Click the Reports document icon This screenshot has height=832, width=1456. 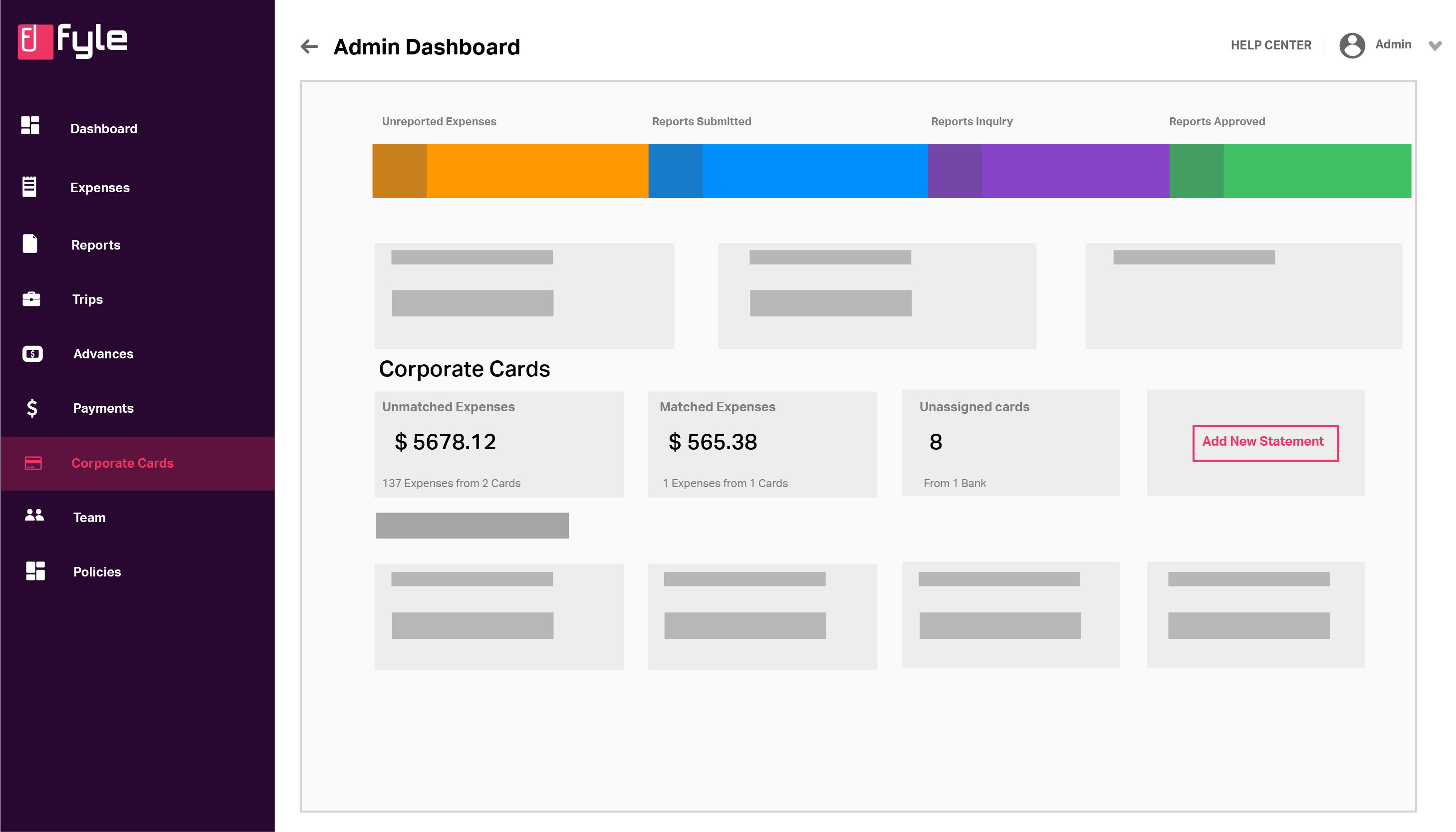click(30, 244)
